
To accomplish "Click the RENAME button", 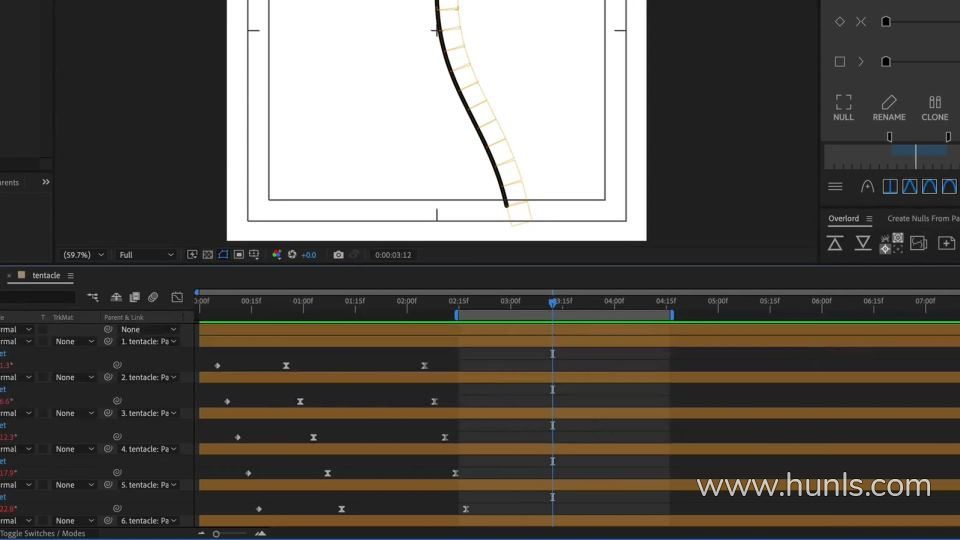I will click(x=889, y=107).
